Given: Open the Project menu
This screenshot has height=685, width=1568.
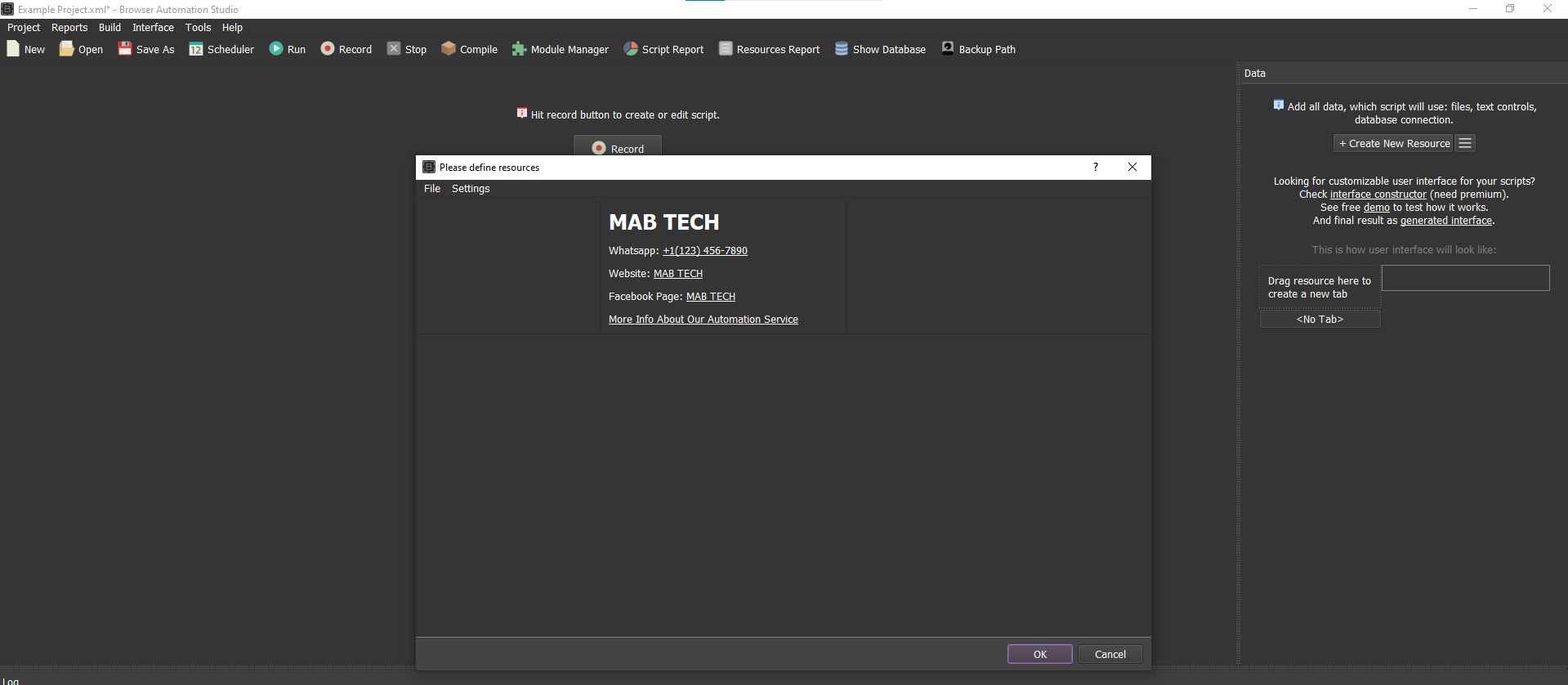Looking at the screenshot, I should point(24,27).
